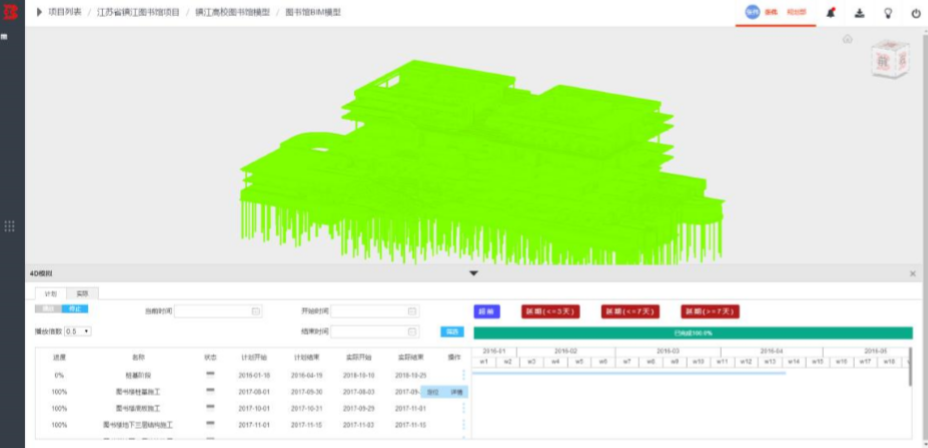Click the red 延期(<=3天) legend button
This screenshot has height=448, width=928.
pos(550,312)
